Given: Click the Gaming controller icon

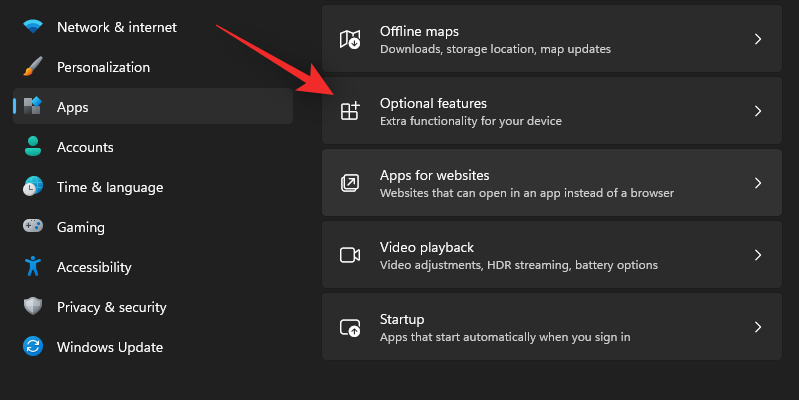Looking at the screenshot, I should (33, 227).
